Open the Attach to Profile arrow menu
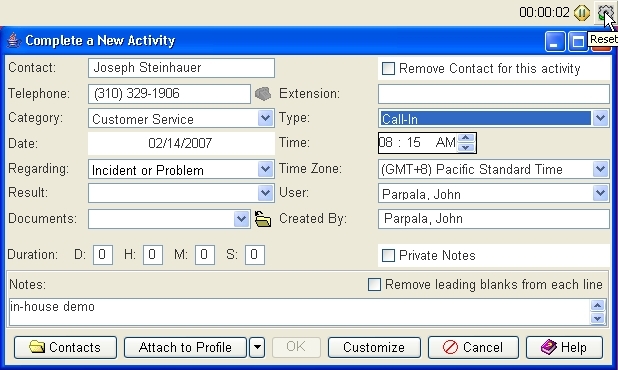This screenshot has height=370, width=618. 257,347
